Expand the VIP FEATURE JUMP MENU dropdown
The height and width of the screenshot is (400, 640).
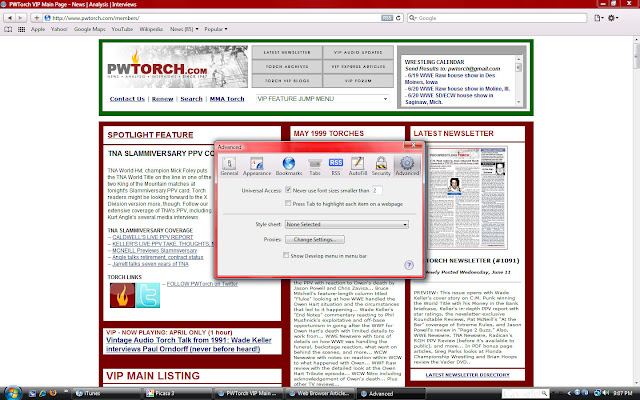click(x=322, y=99)
